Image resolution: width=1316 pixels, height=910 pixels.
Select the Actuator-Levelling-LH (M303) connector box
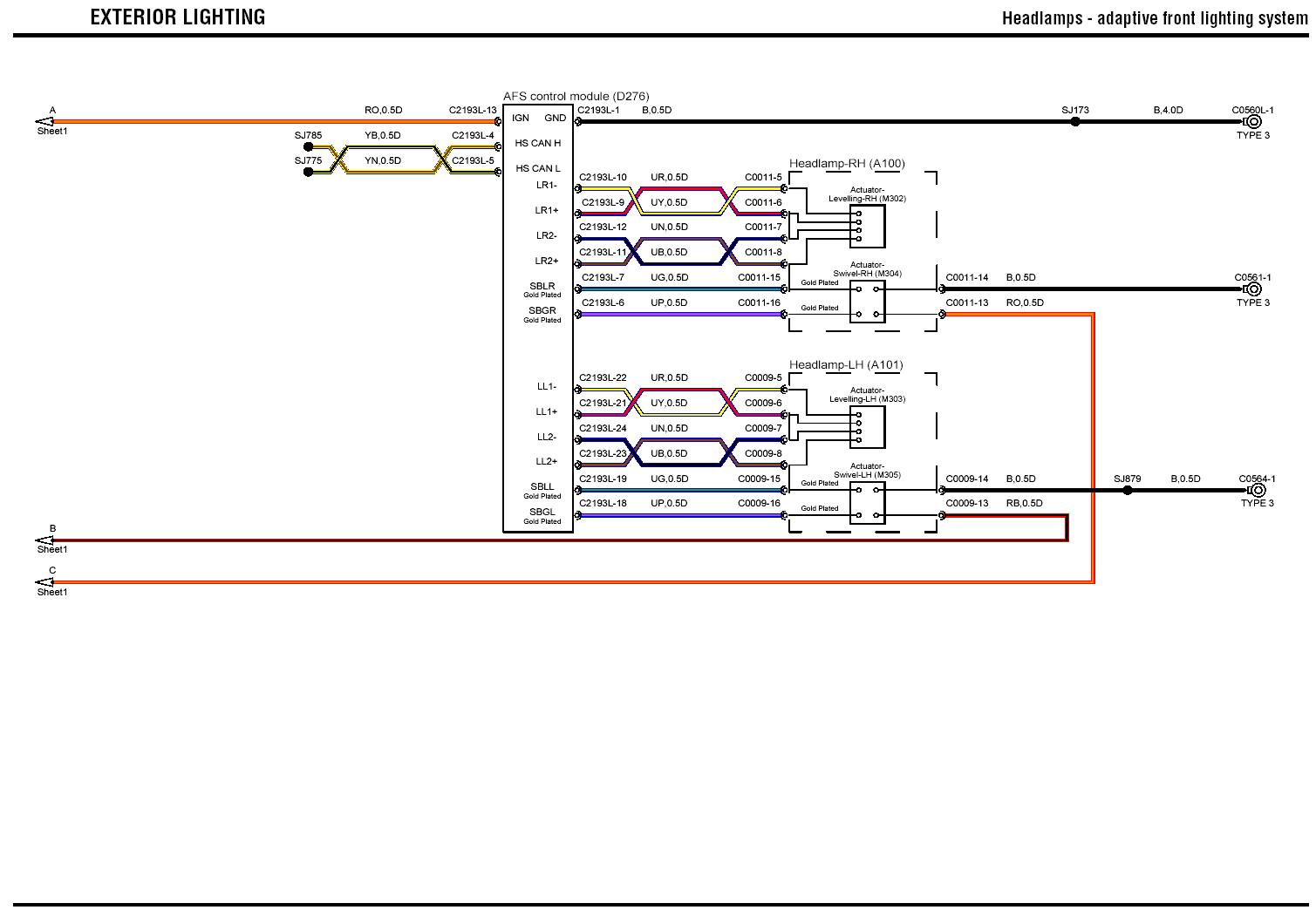[x=868, y=427]
